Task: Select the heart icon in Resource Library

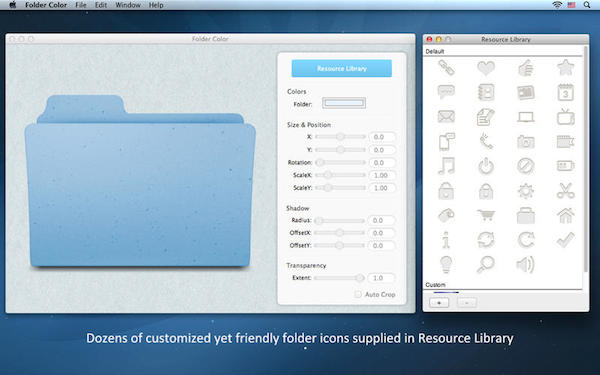Action: [486, 68]
